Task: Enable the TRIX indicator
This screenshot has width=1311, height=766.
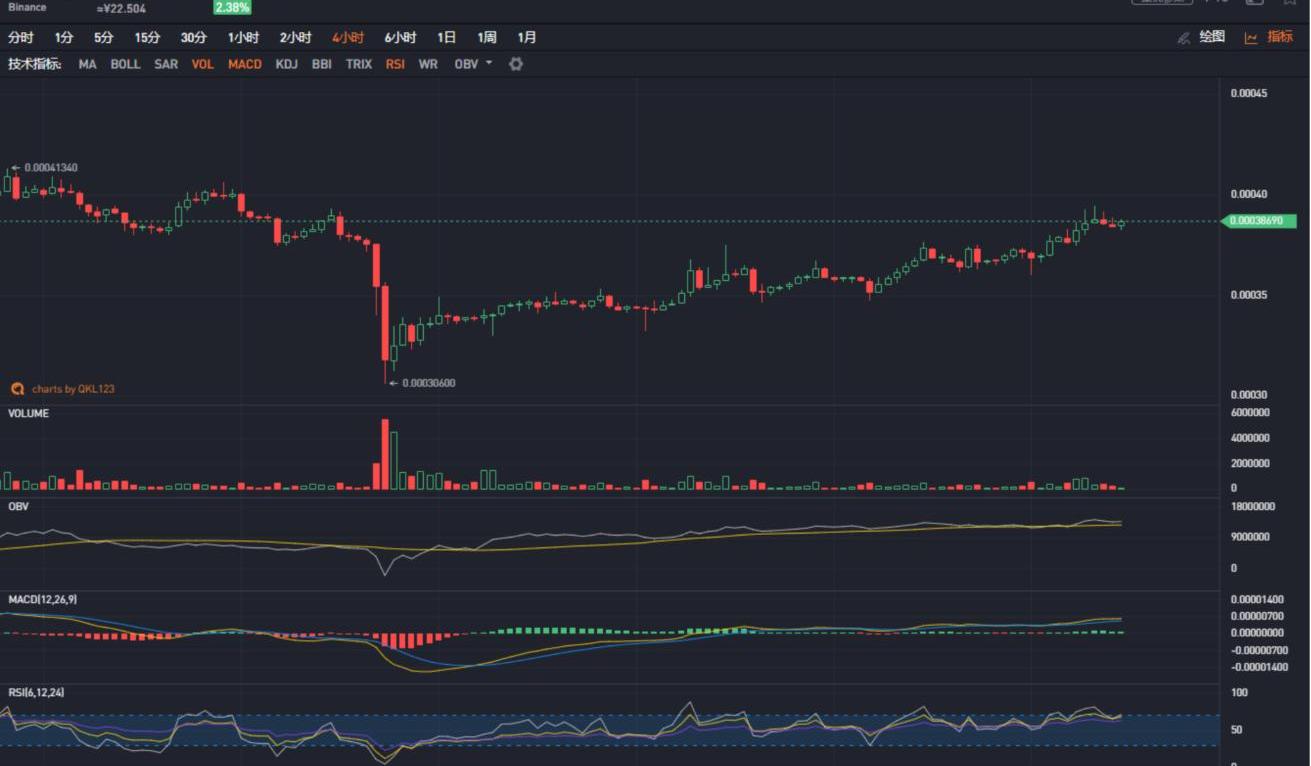Action: 359,64
